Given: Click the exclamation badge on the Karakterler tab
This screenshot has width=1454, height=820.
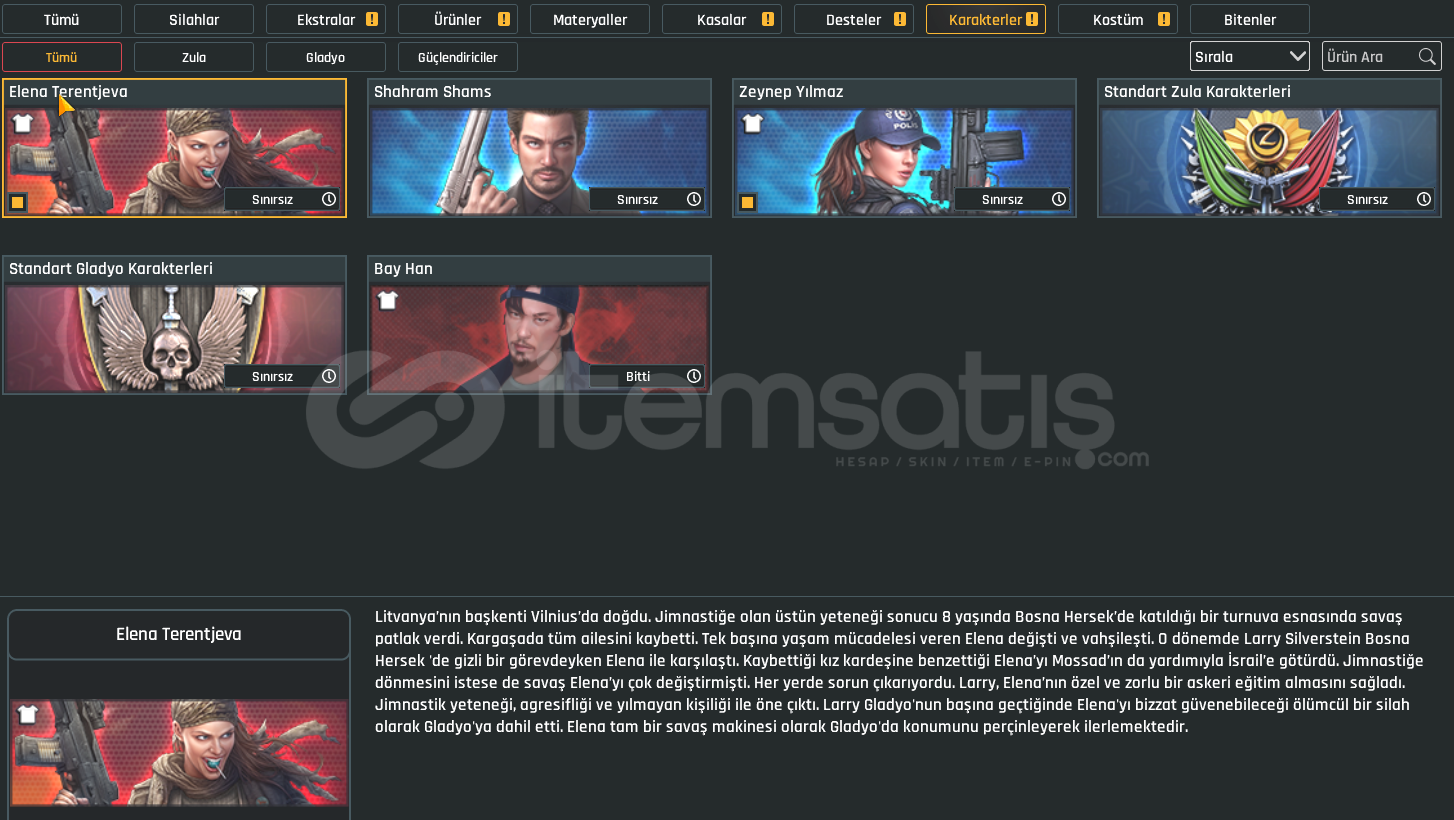Looking at the screenshot, I should tap(1032, 19).
